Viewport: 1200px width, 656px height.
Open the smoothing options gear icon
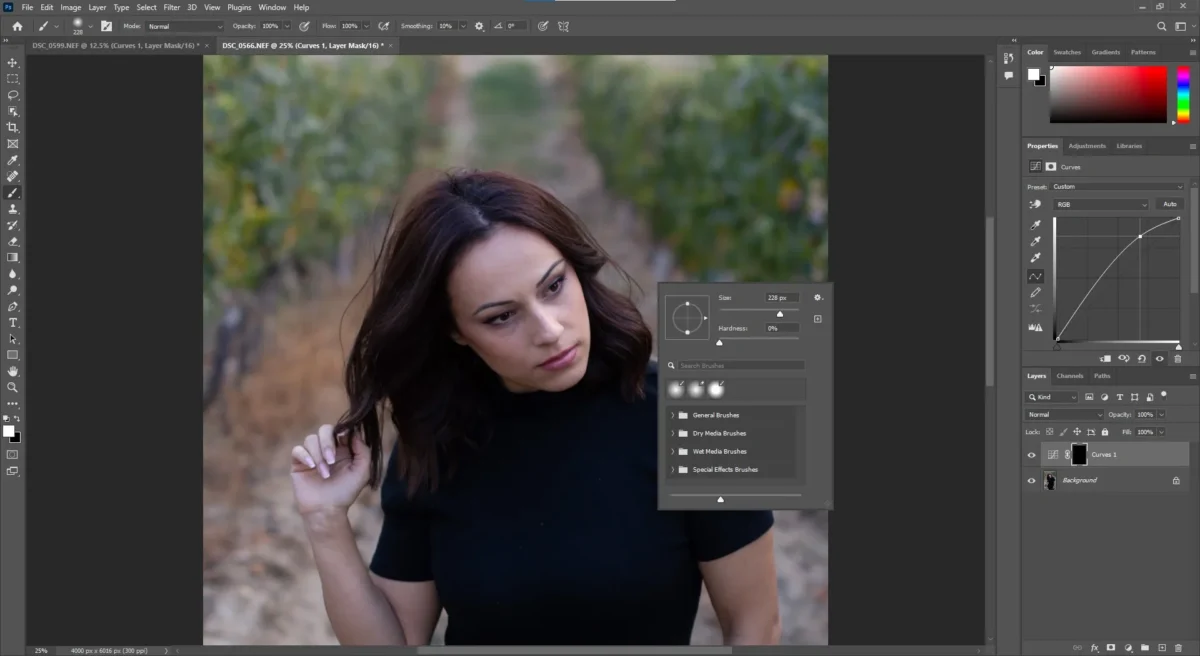click(479, 26)
